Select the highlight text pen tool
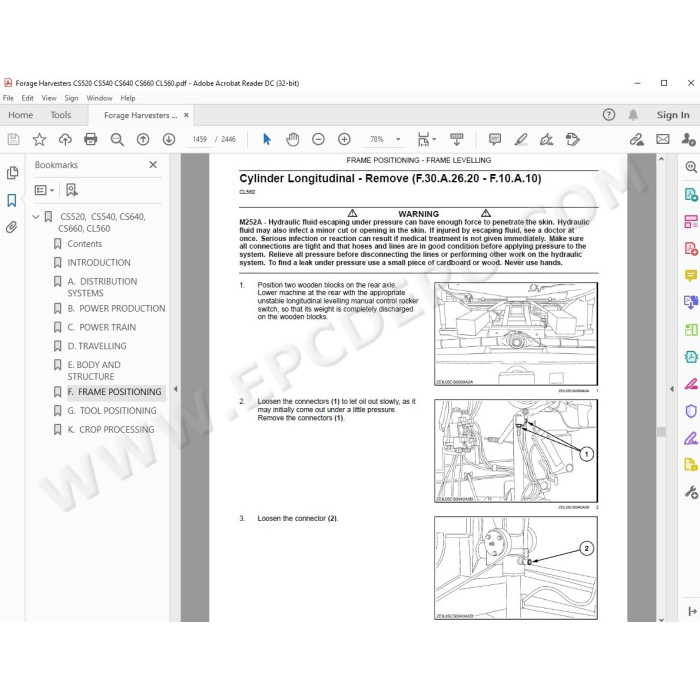Image resolution: width=700 pixels, height=700 pixels. tap(521, 140)
